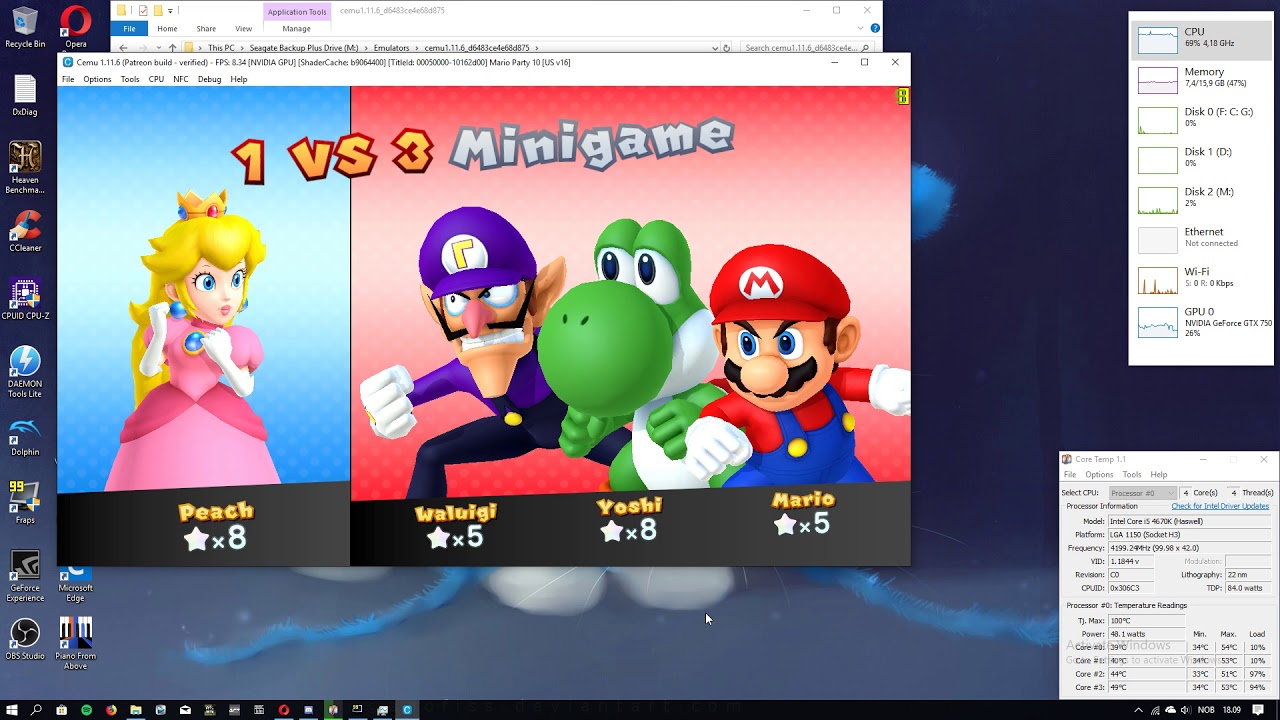Open Piano From Above shortcut
Screen dimensions: 1280x720
(75, 644)
